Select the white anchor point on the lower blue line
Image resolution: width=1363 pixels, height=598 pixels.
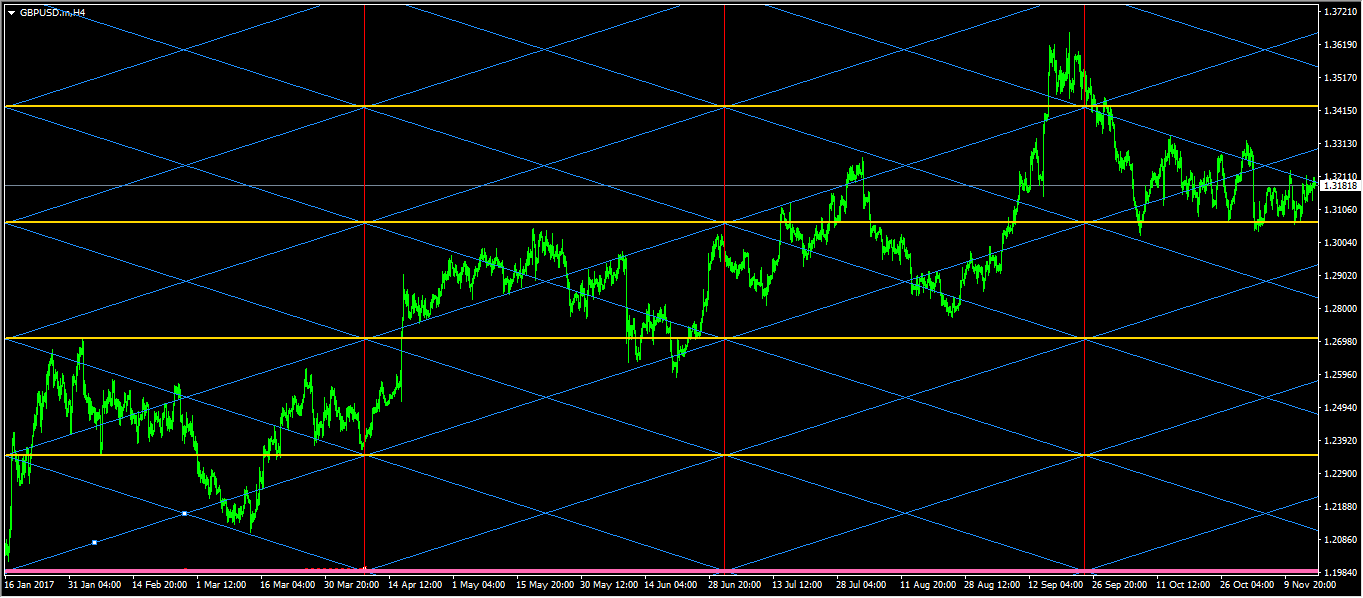coord(185,513)
